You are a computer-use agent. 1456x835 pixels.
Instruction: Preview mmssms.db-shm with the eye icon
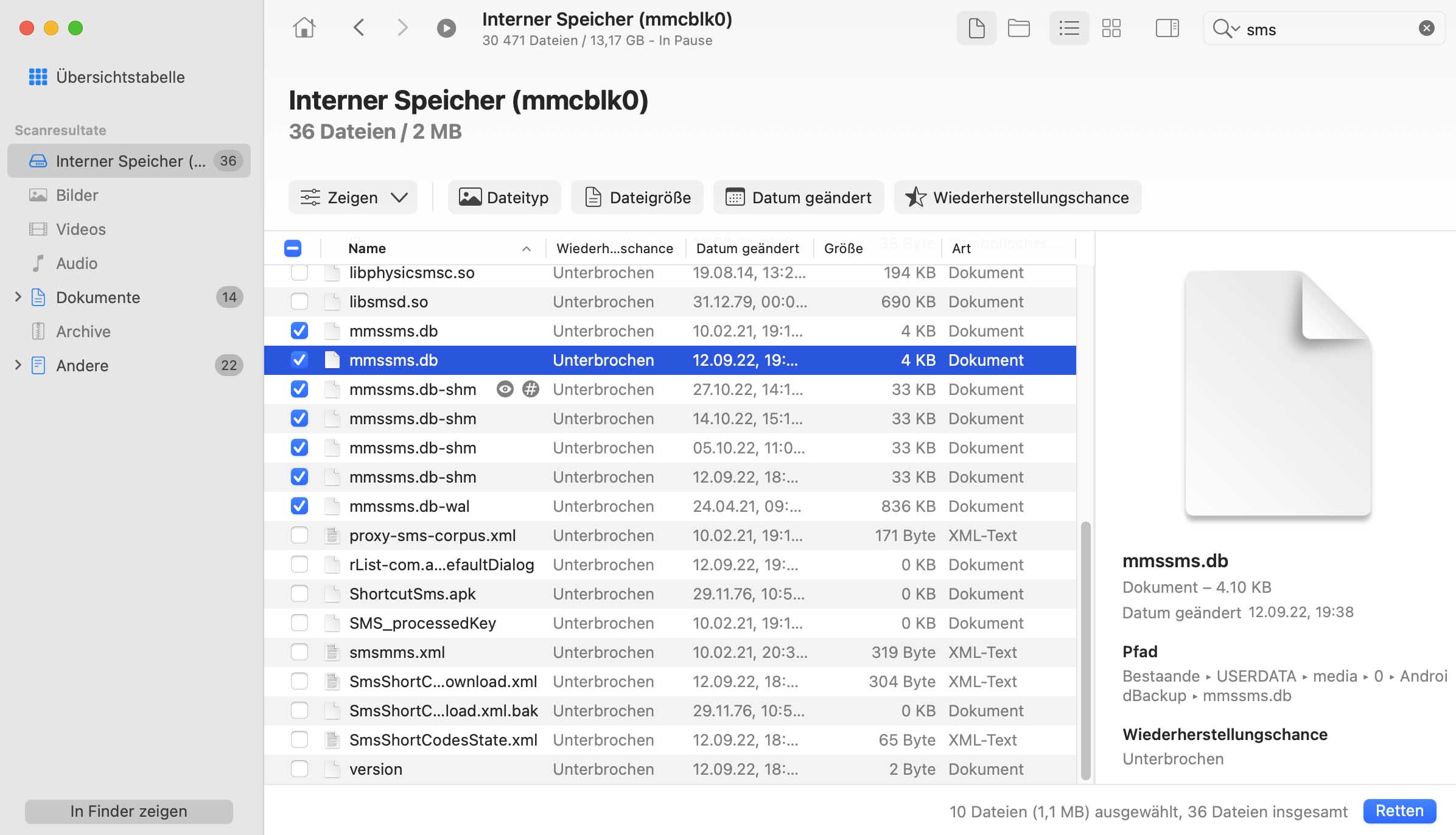[505, 390]
